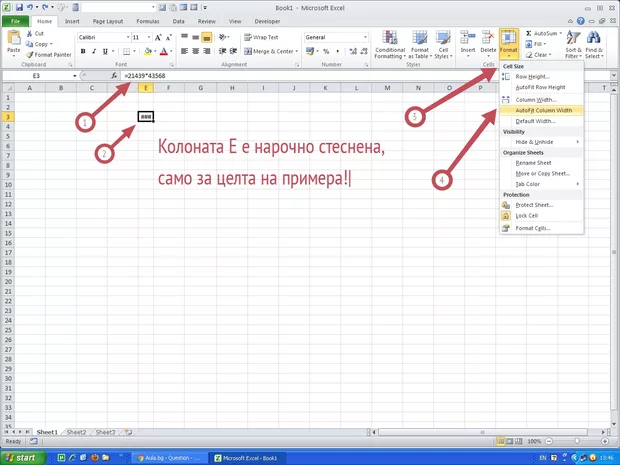Toggle Top Align vertical alignment
The image size is (620, 465).
(x=184, y=37)
